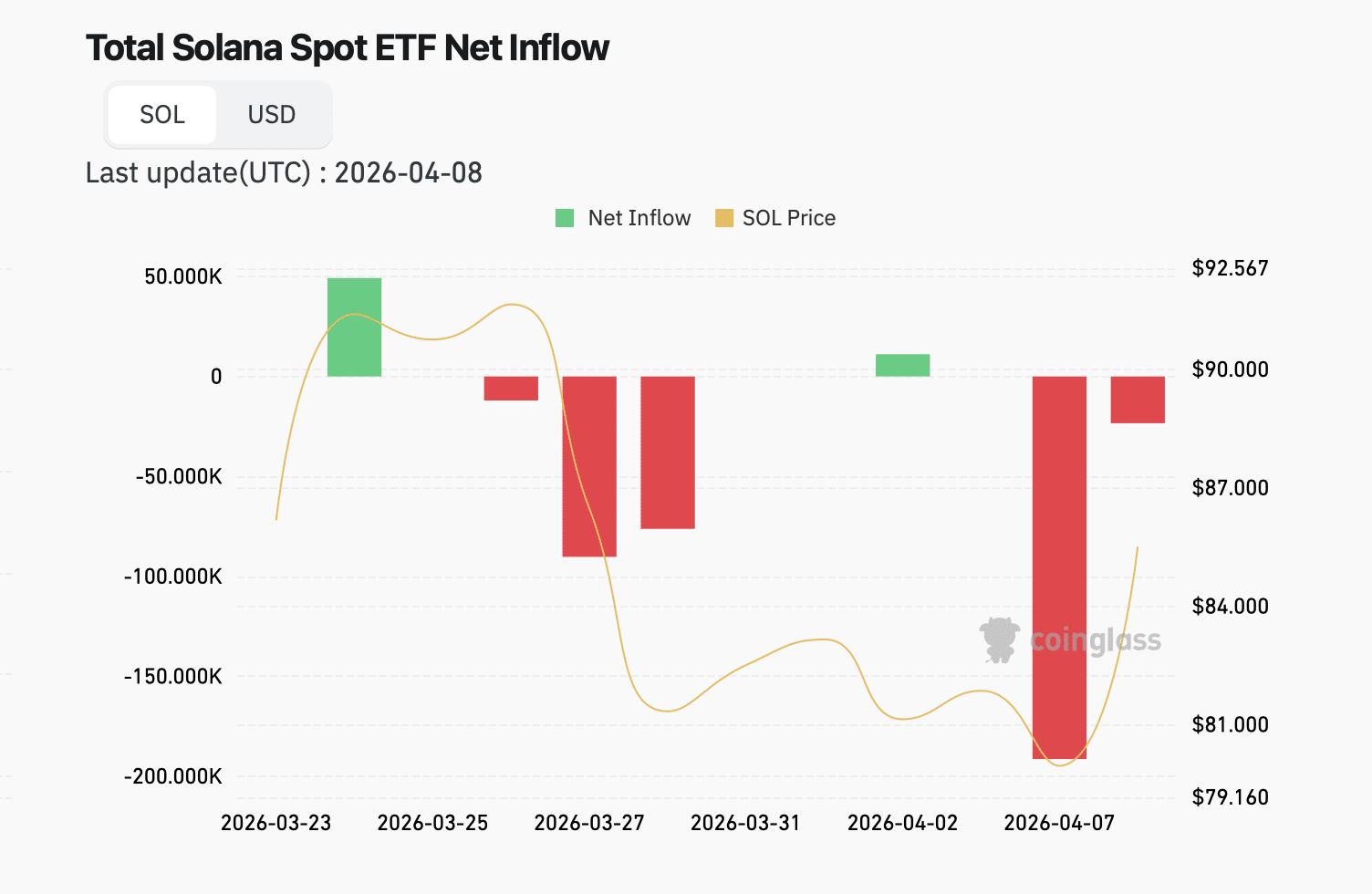The image size is (1372, 894).
Task: Click the Net Inflow legend label
Action: tap(639, 218)
